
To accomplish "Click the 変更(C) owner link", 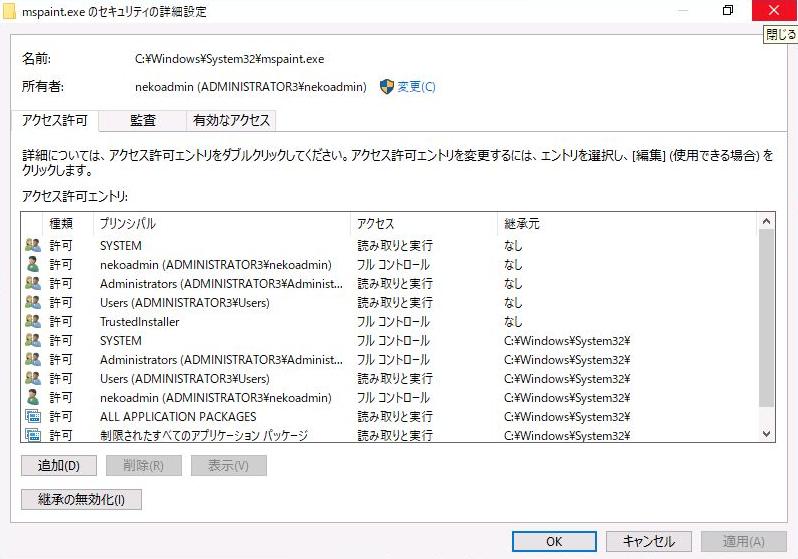I will point(416,87).
